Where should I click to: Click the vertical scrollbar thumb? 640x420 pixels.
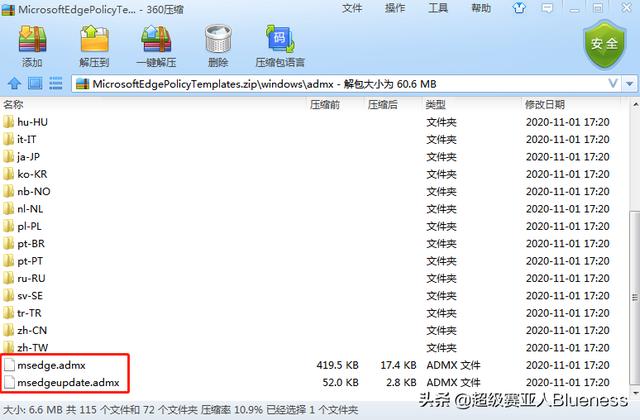tap(635, 297)
